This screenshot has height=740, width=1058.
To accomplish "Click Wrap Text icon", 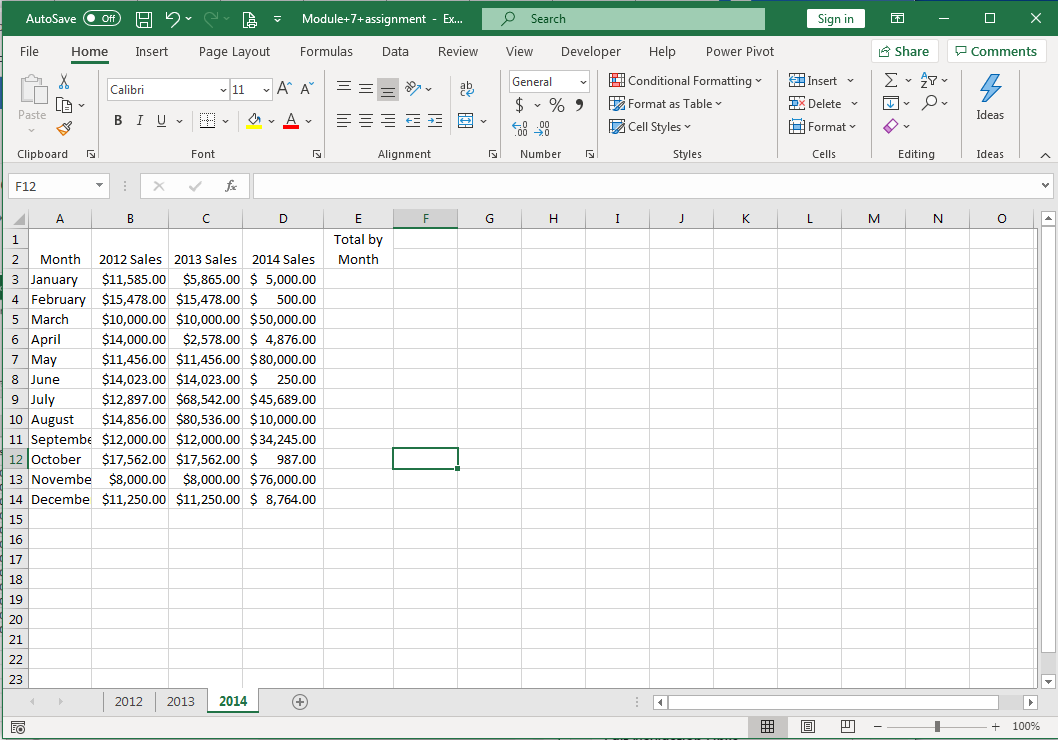I will 466,88.
